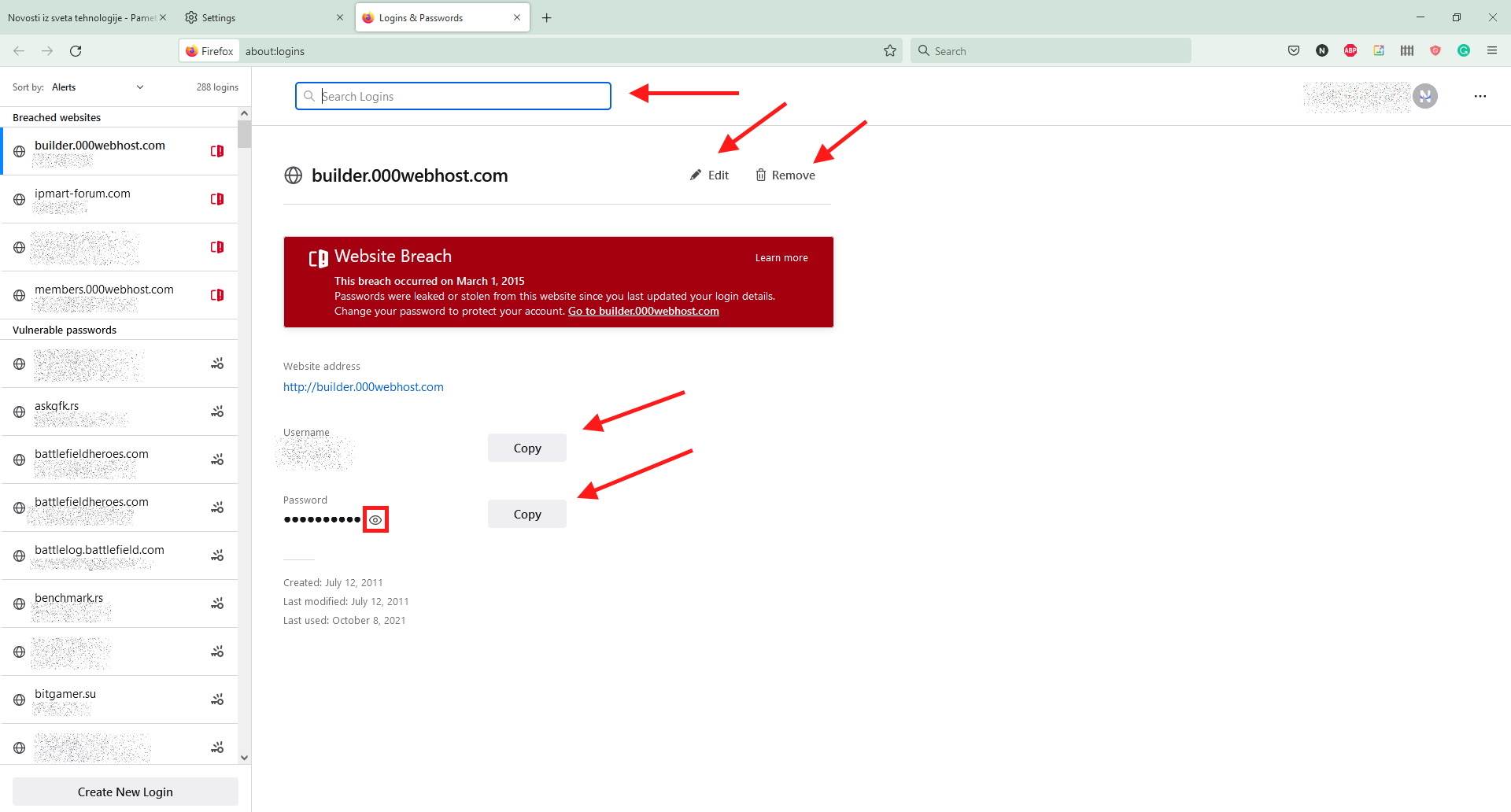Click the pencil Edit login button
1511x812 pixels.
[x=709, y=175]
